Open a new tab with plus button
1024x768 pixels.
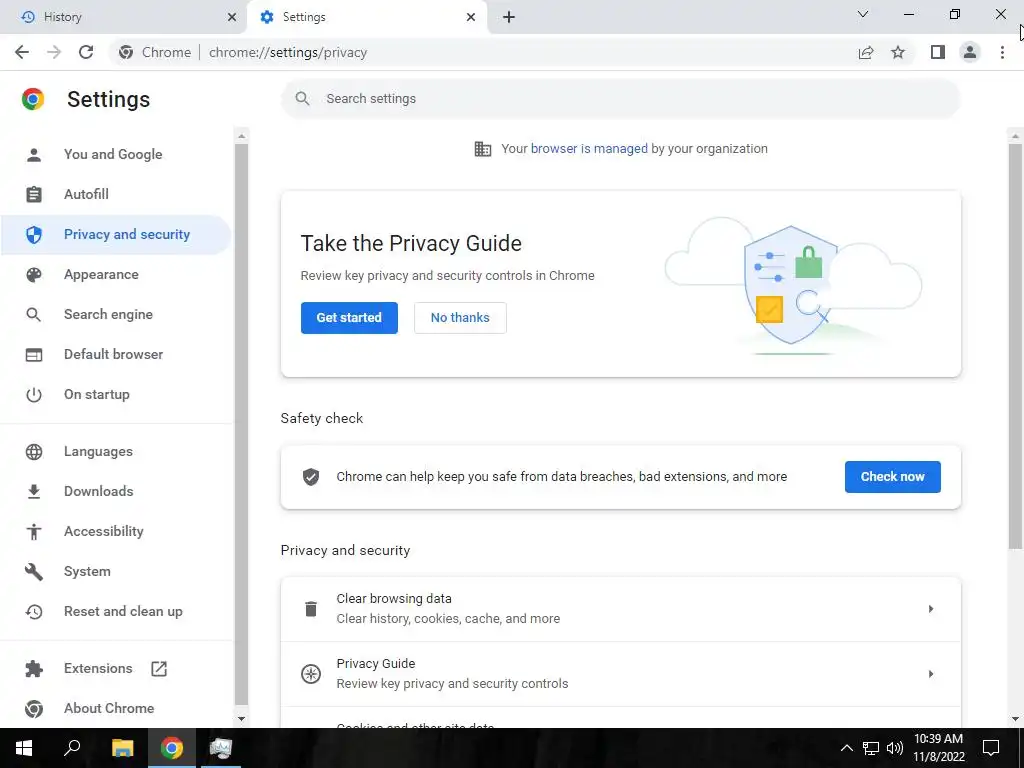coord(509,17)
